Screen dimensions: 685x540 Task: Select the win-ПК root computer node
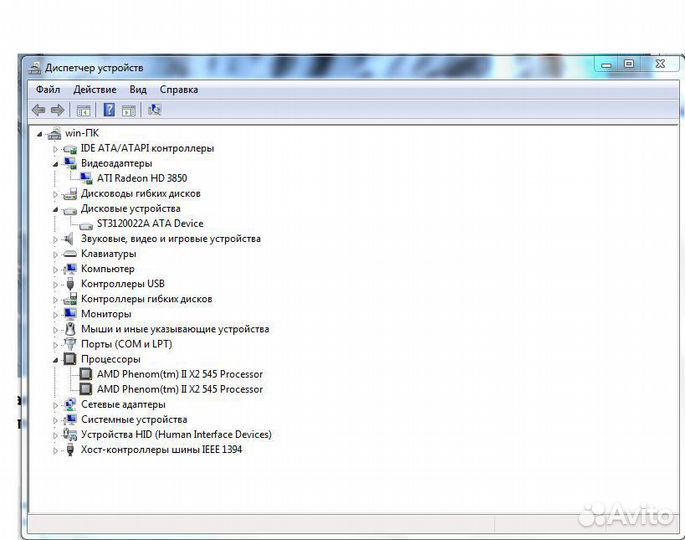pos(81,133)
